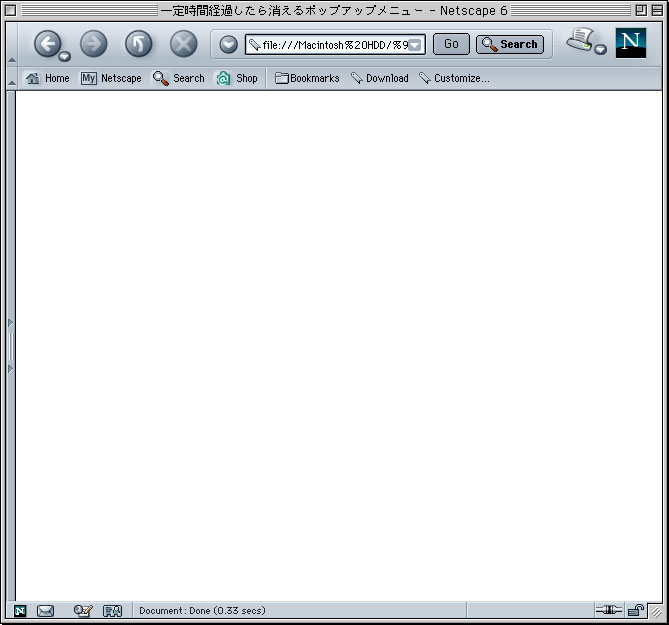
Task: Expand the URL history dropdown arrow
Action: point(415,45)
